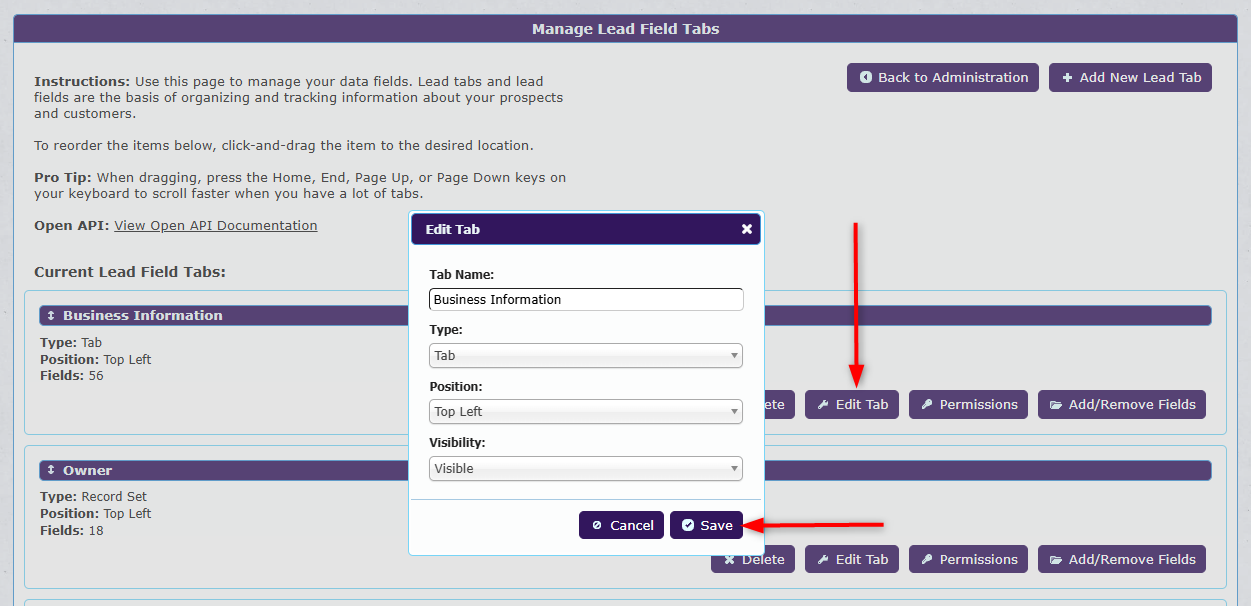Click Add/Remove Fields for Business Information
The image size is (1251, 606).
coord(1122,404)
